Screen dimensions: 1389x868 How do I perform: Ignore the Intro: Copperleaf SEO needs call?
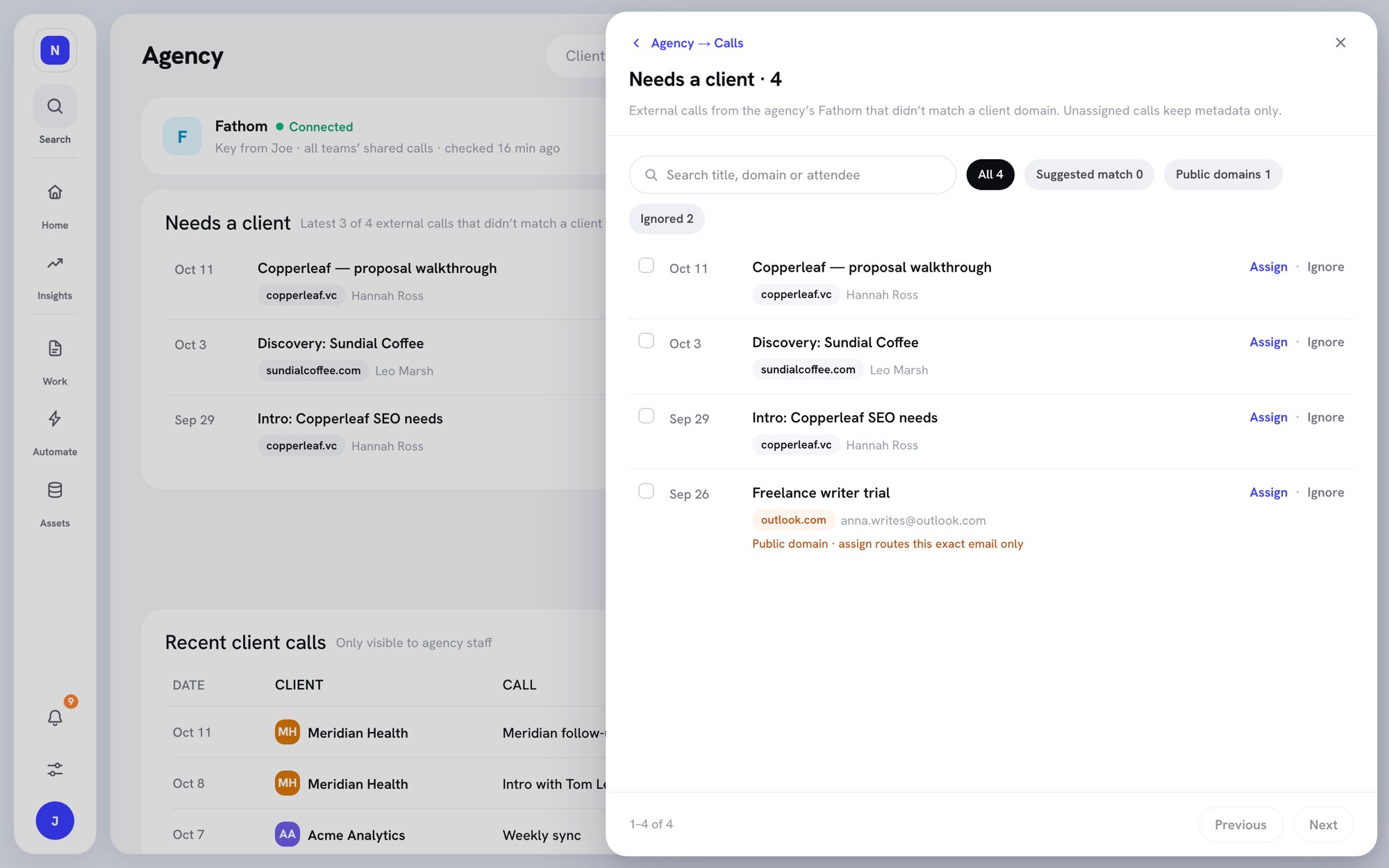tap(1325, 417)
